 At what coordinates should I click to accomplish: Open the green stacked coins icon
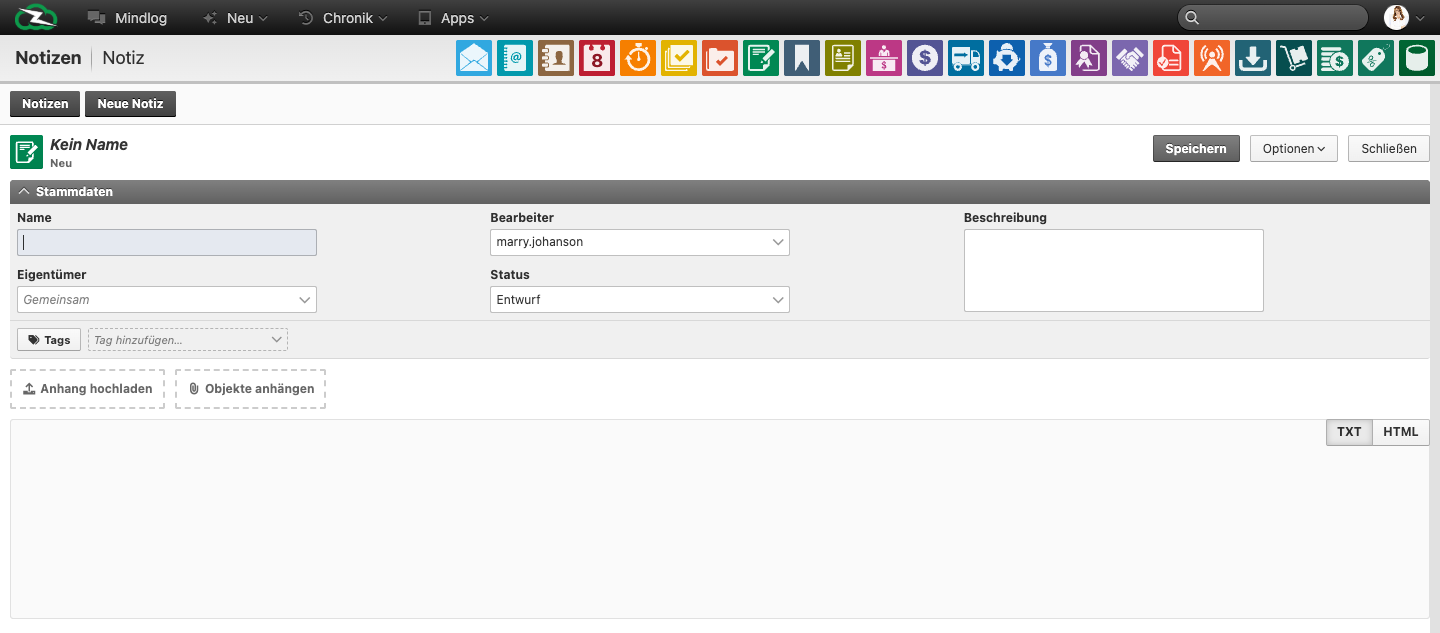pos(1335,58)
